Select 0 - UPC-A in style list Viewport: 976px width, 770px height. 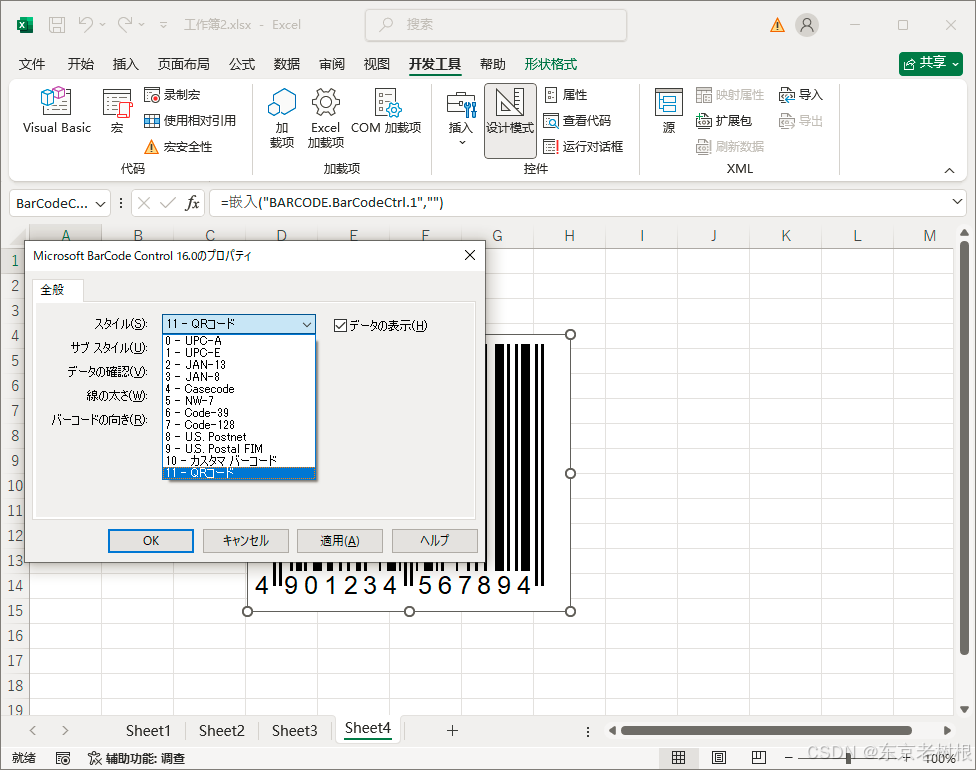pos(239,340)
